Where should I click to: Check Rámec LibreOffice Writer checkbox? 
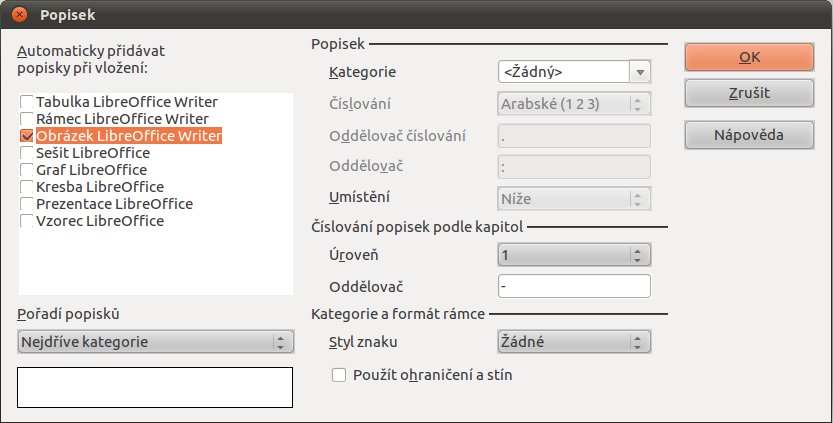27,119
